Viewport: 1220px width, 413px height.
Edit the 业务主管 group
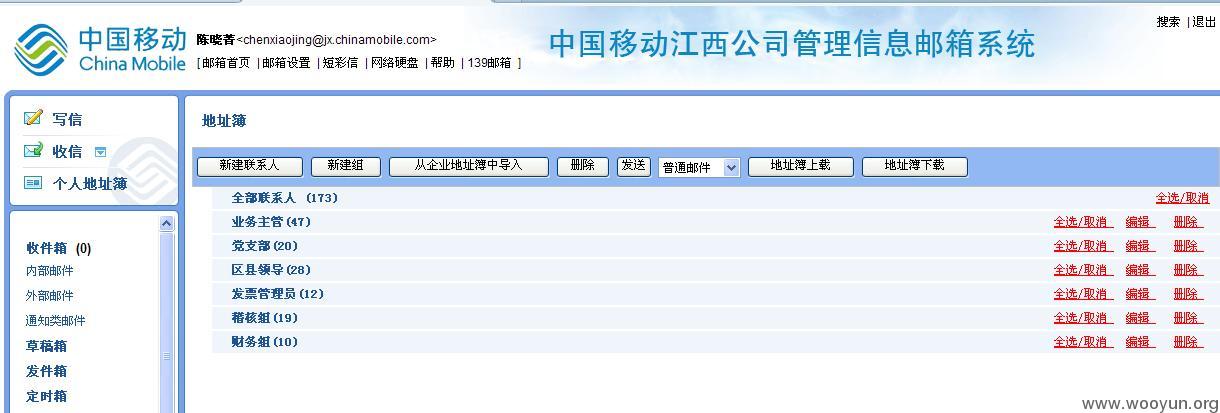pyautogui.click(x=1138, y=222)
